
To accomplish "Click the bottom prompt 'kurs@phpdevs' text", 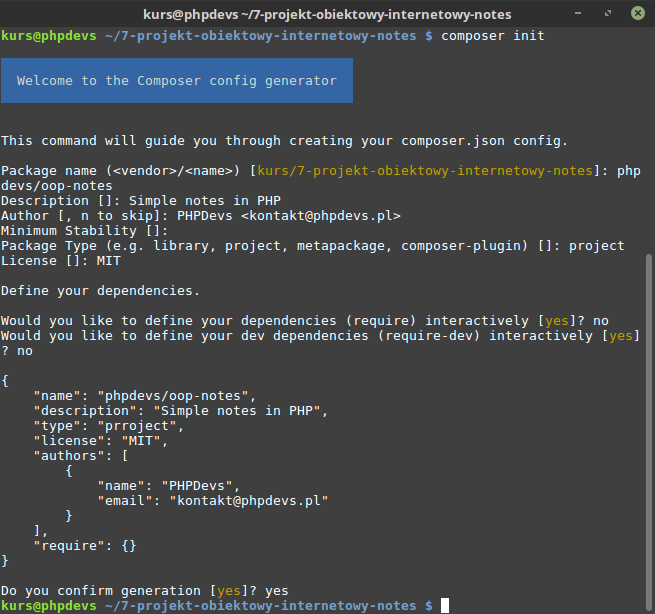I will click(x=49, y=606).
